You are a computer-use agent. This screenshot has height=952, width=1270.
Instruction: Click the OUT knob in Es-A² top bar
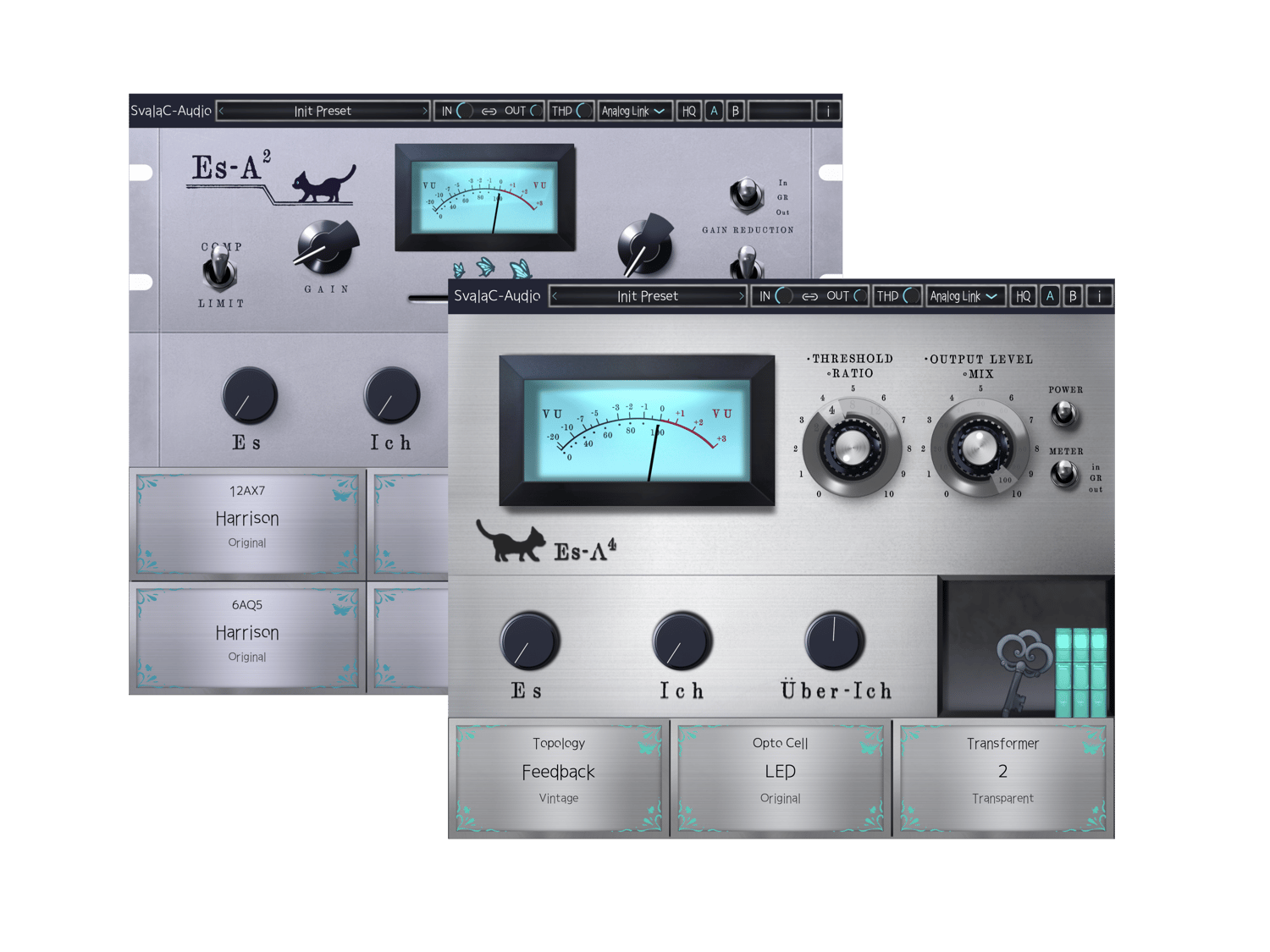537,111
